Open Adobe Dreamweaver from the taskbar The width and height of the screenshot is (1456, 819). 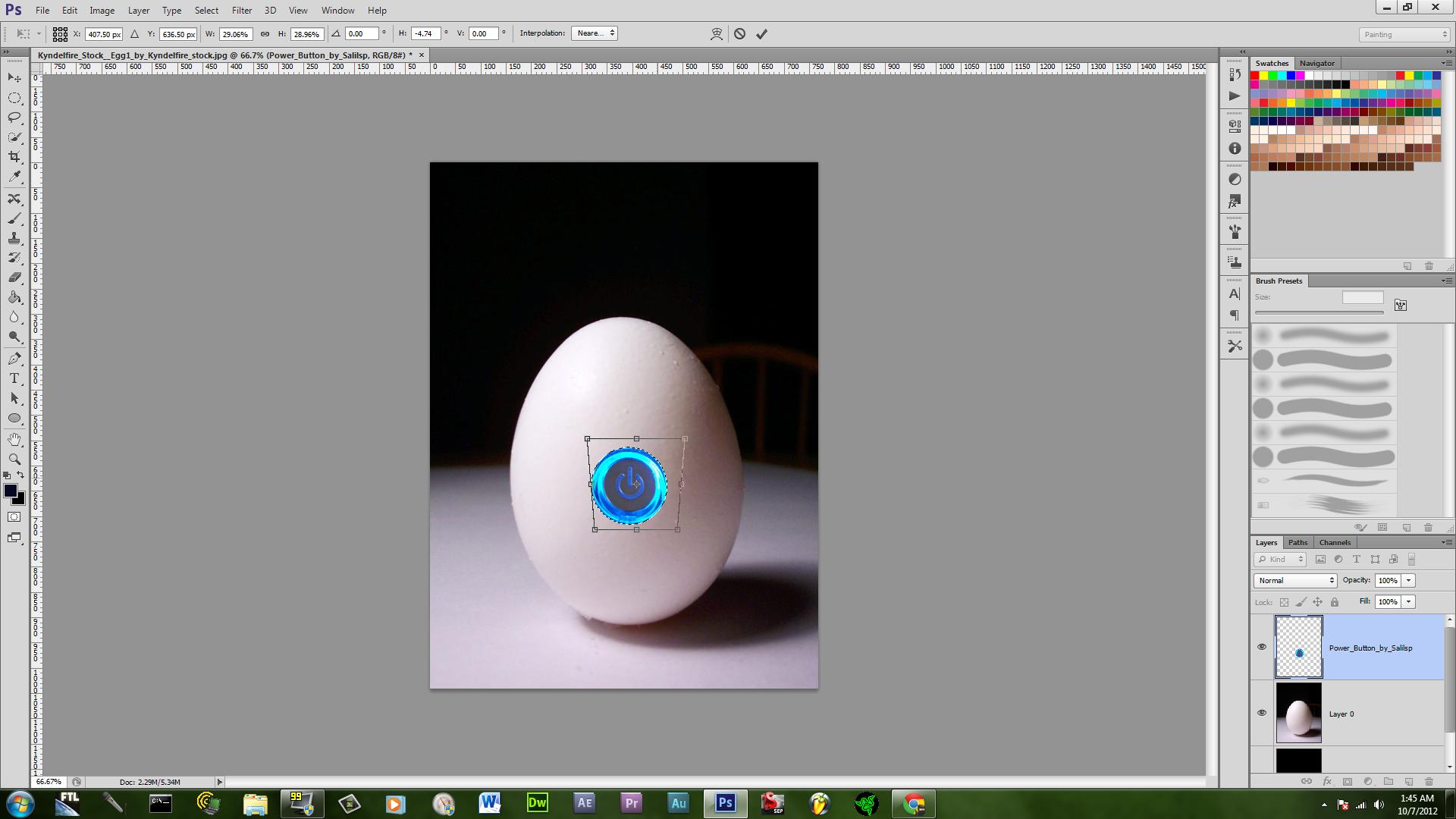click(x=537, y=803)
